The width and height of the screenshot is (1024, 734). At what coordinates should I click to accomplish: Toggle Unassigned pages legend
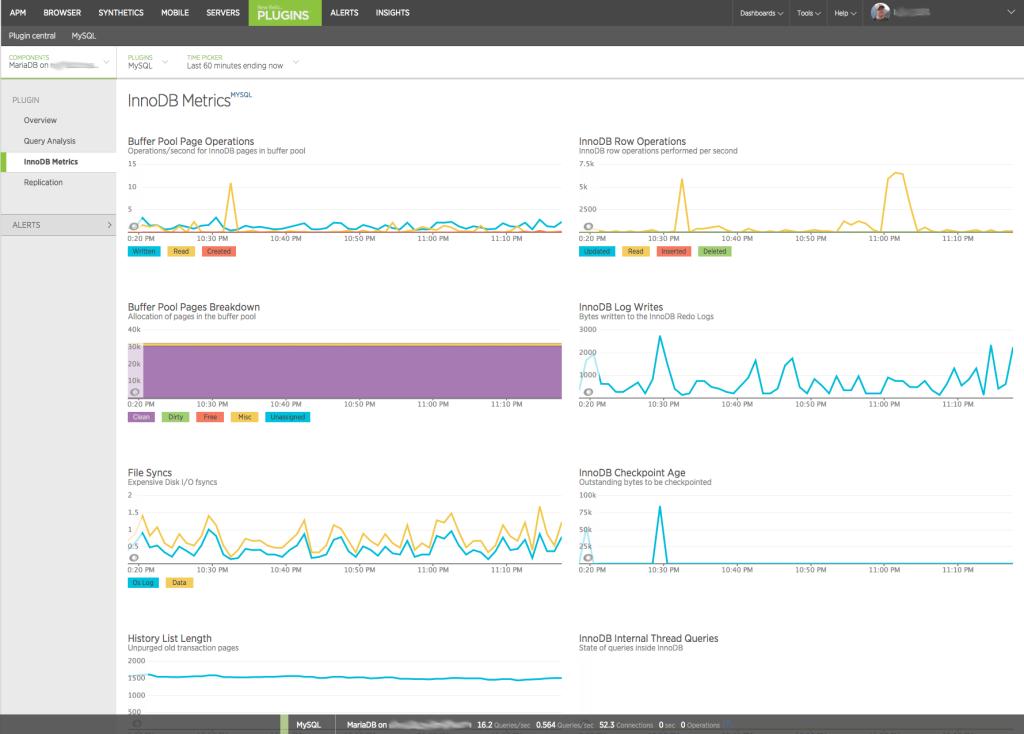[287, 417]
